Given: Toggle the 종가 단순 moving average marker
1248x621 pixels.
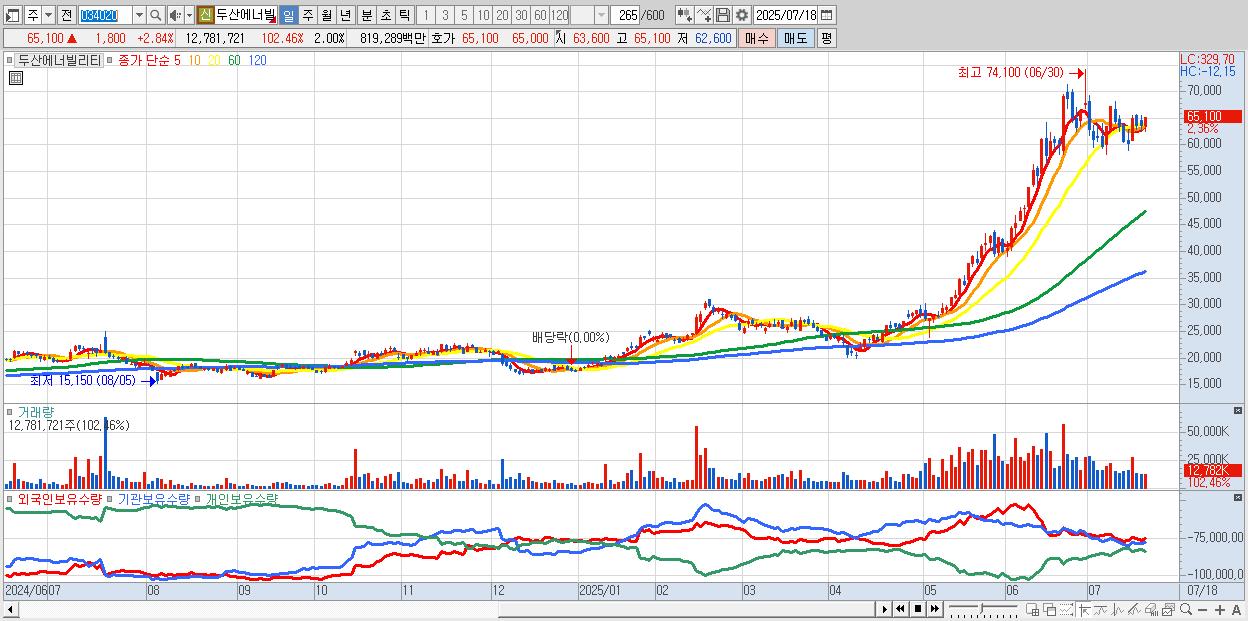Looking at the screenshot, I should (x=111, y=60).
